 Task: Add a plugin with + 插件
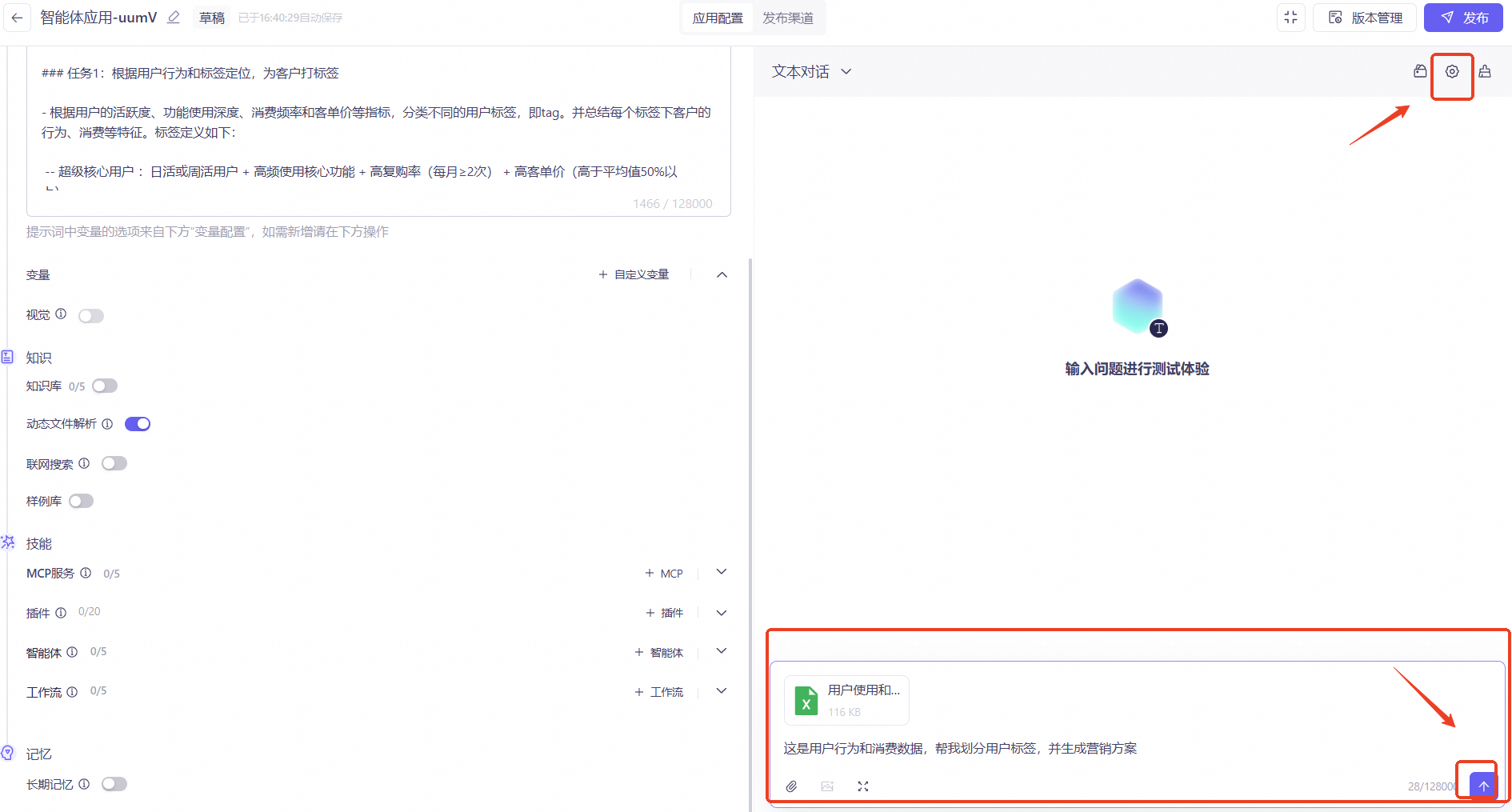point(664,613)
